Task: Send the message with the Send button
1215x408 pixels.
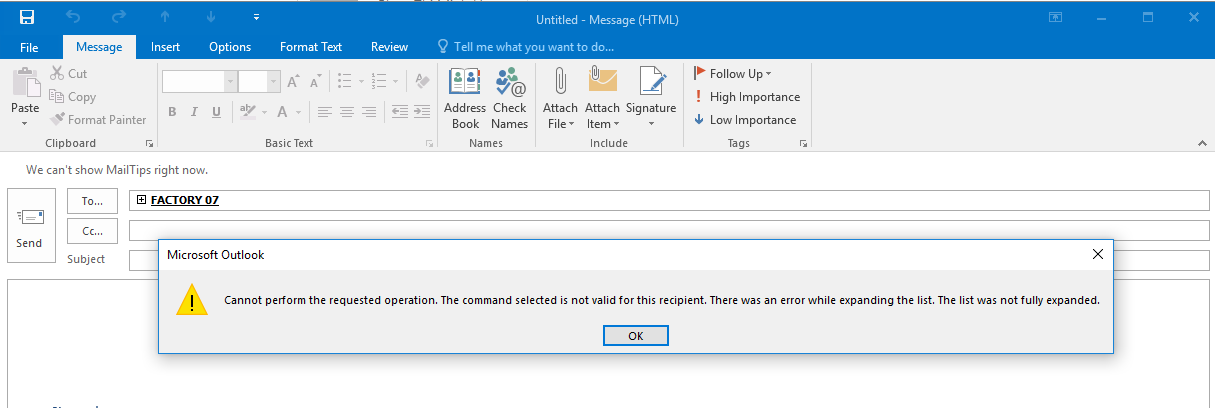Action: tap(30, 225)
